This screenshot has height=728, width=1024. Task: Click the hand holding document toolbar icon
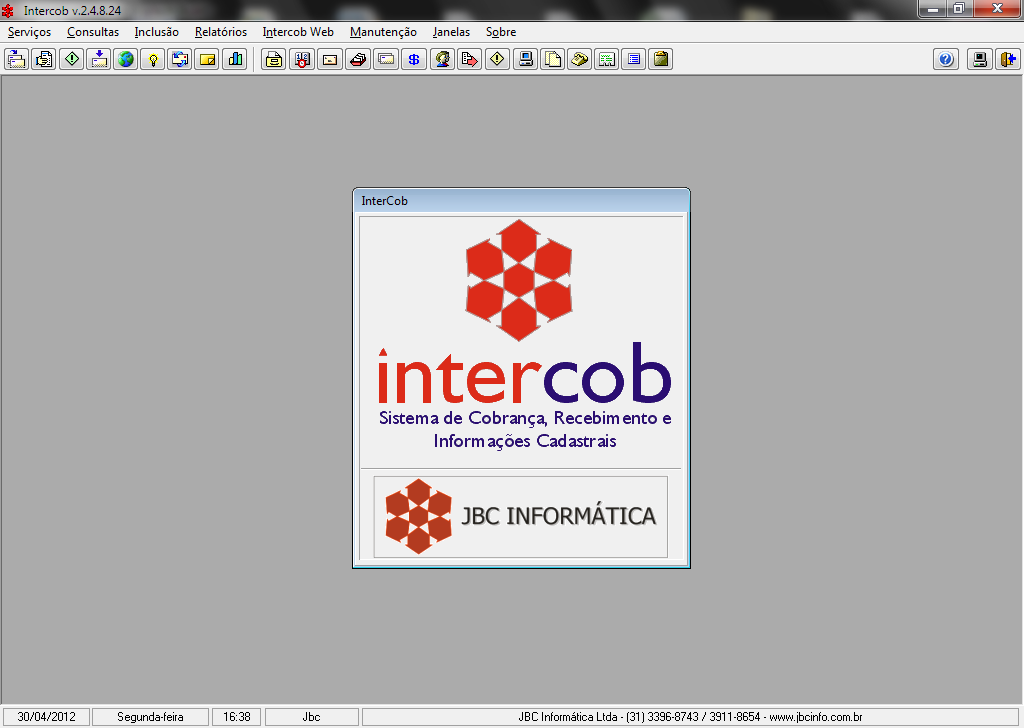[x=44, y=59]
